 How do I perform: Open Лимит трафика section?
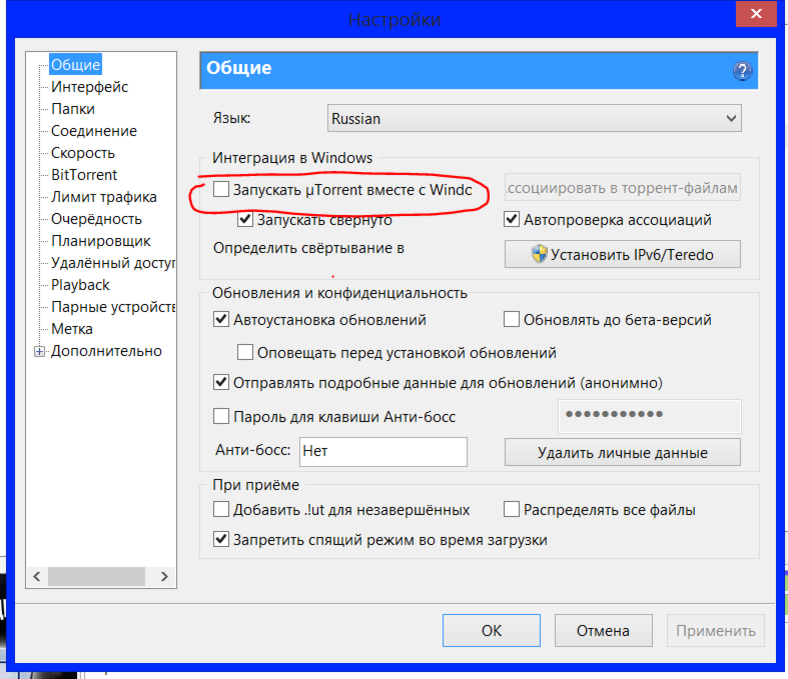point(104,197)
